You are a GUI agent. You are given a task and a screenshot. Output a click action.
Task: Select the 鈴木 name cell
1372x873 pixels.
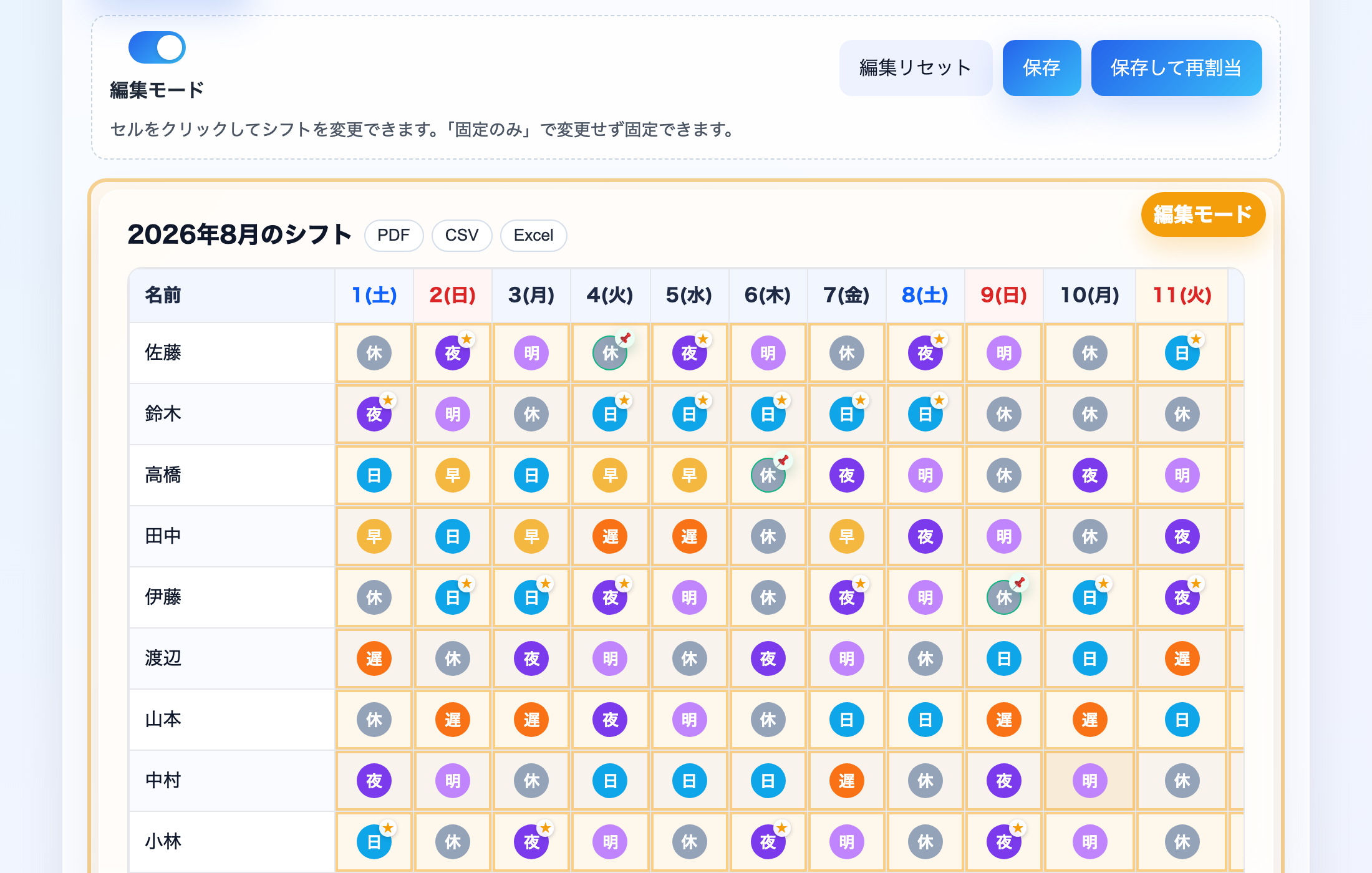point(232,414)
